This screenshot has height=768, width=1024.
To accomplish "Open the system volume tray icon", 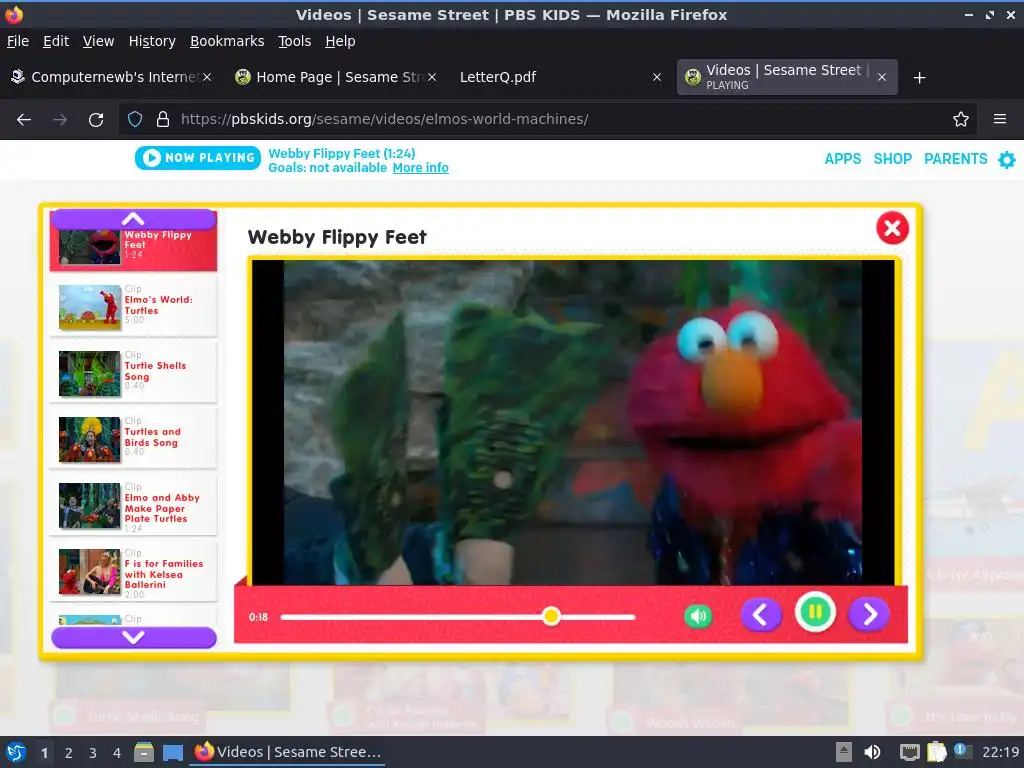I will pos(871,752).
